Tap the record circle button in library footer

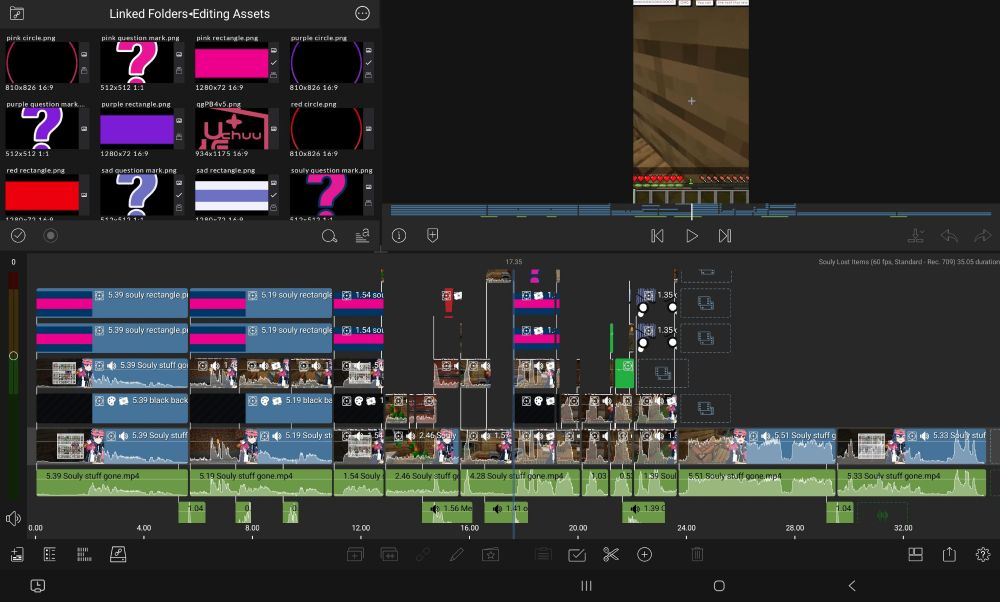tap(50, 235)
